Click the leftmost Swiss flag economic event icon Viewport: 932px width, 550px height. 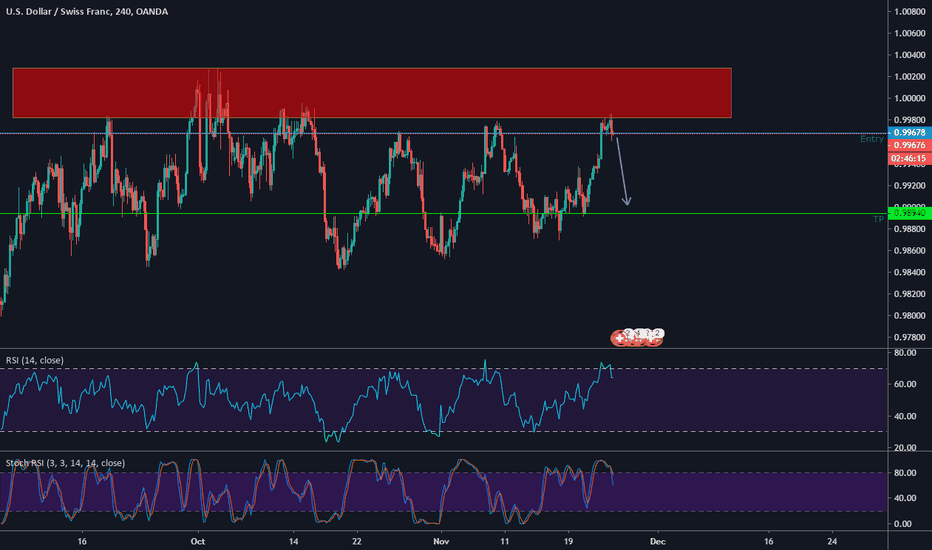click(x=619, y=338)
